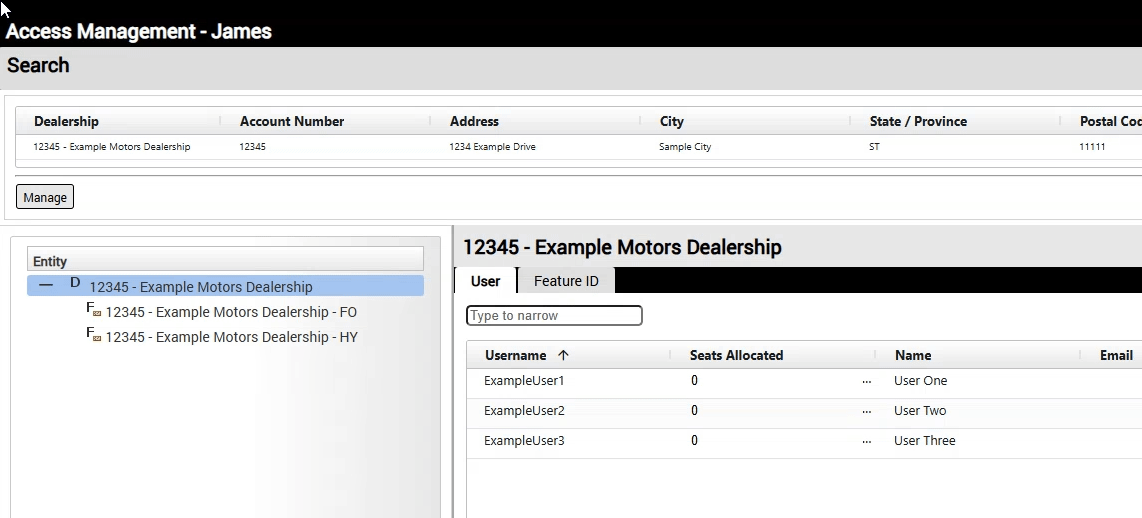Open the ellipsis for ExampleUser3 seats
This screenshot has width=1142, height=518.
pos(866,441)
